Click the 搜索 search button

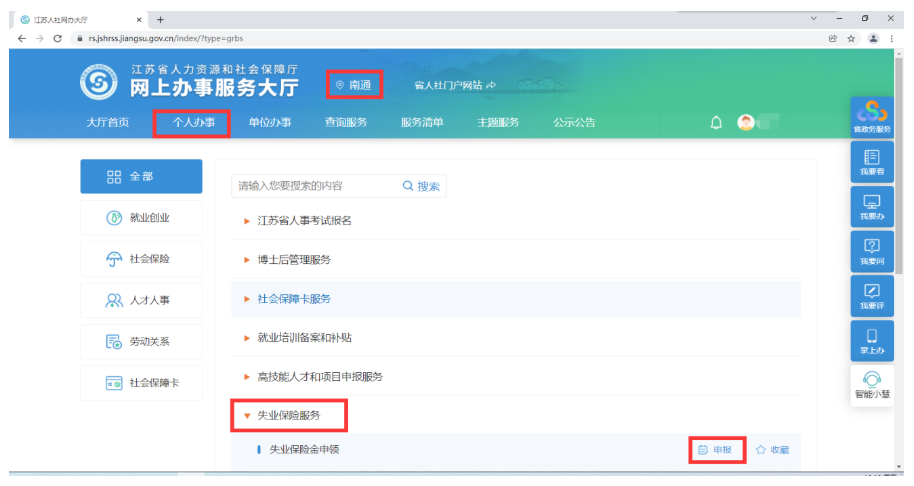point(421,186)
